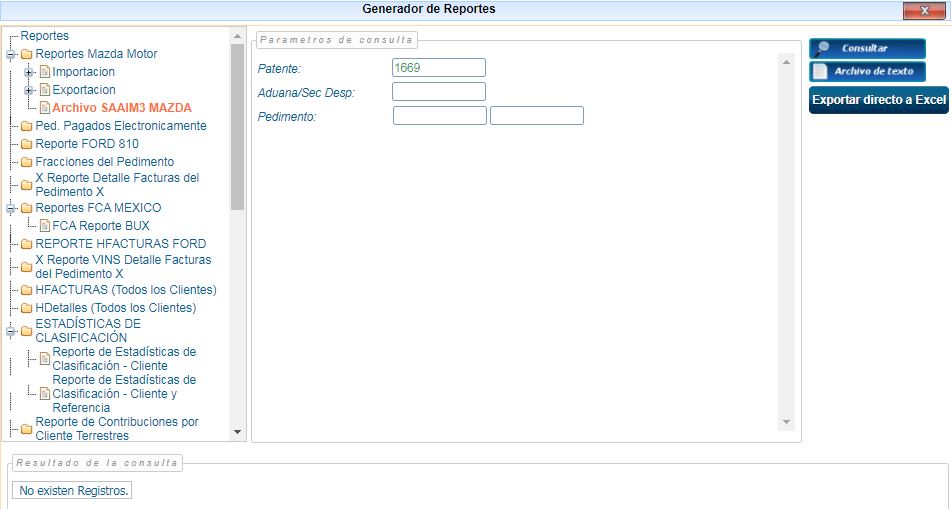Click folder icon of X Reporte VINS Detalle
Viewport: 952px width, 509px height.
26,267
